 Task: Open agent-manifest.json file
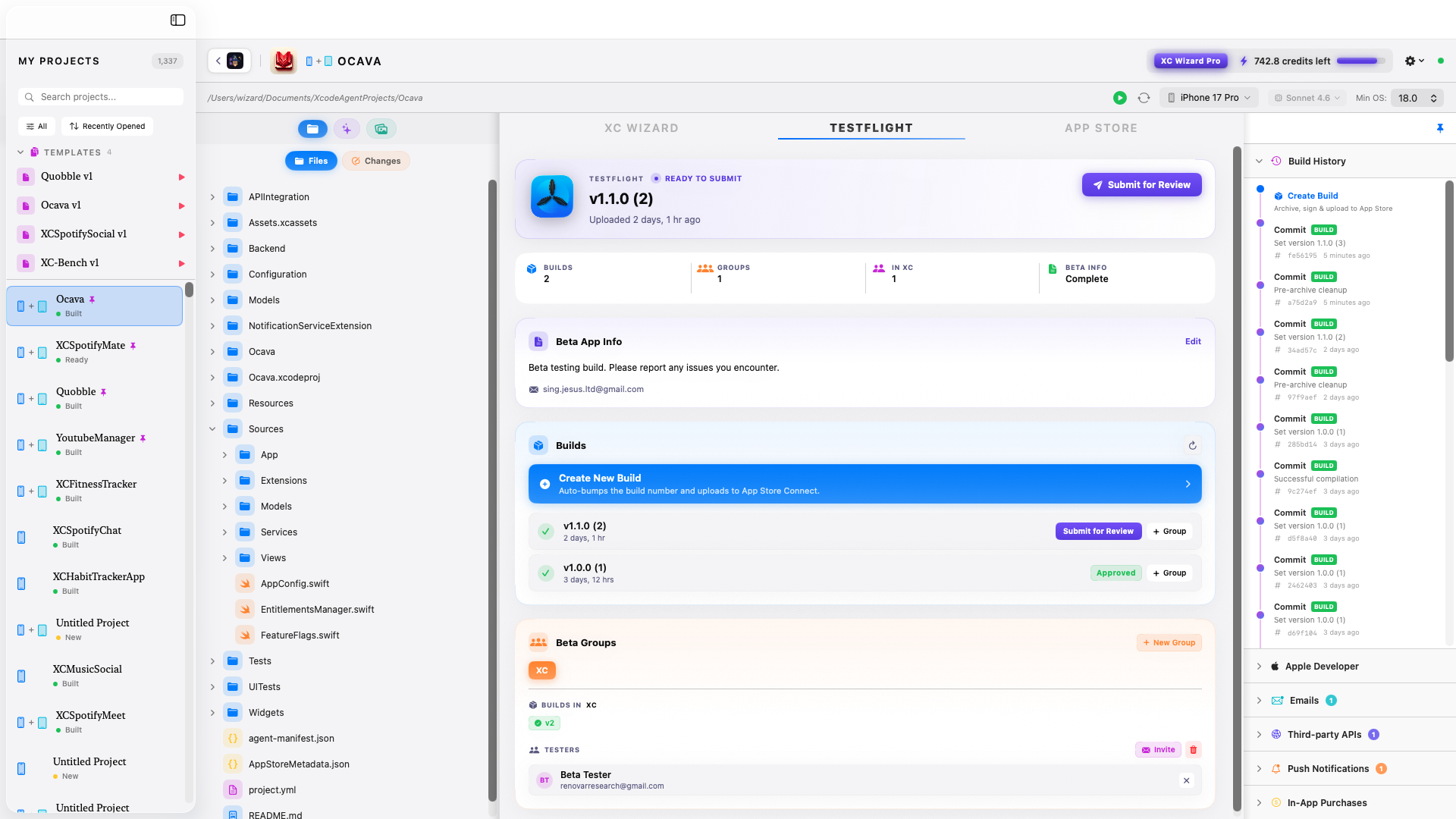coord(279,739)
